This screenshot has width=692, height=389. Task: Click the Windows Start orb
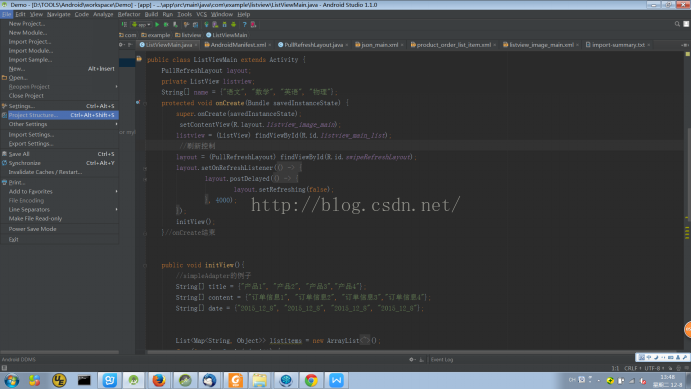(11, 380)
